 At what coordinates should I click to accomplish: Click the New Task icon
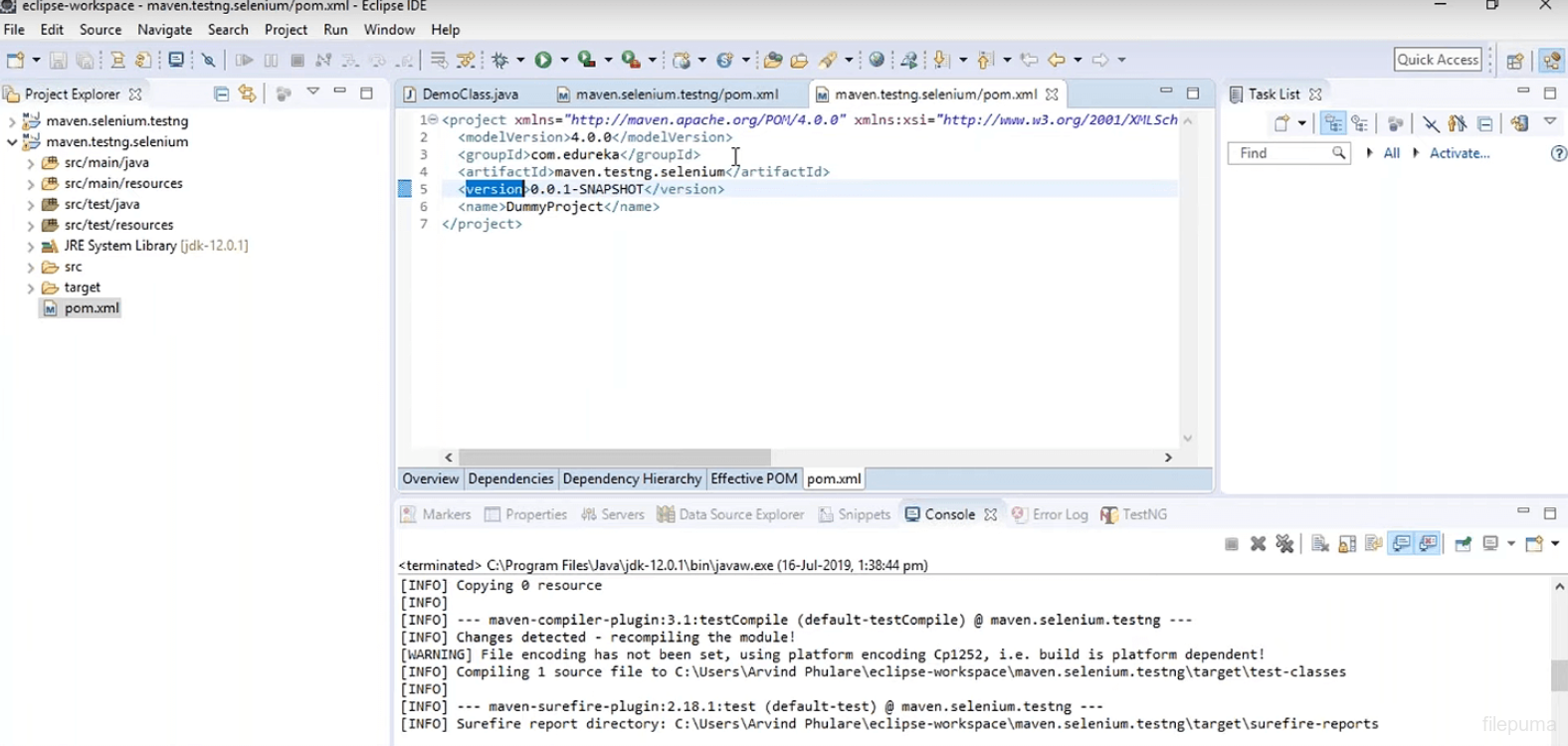(1282, 123)
